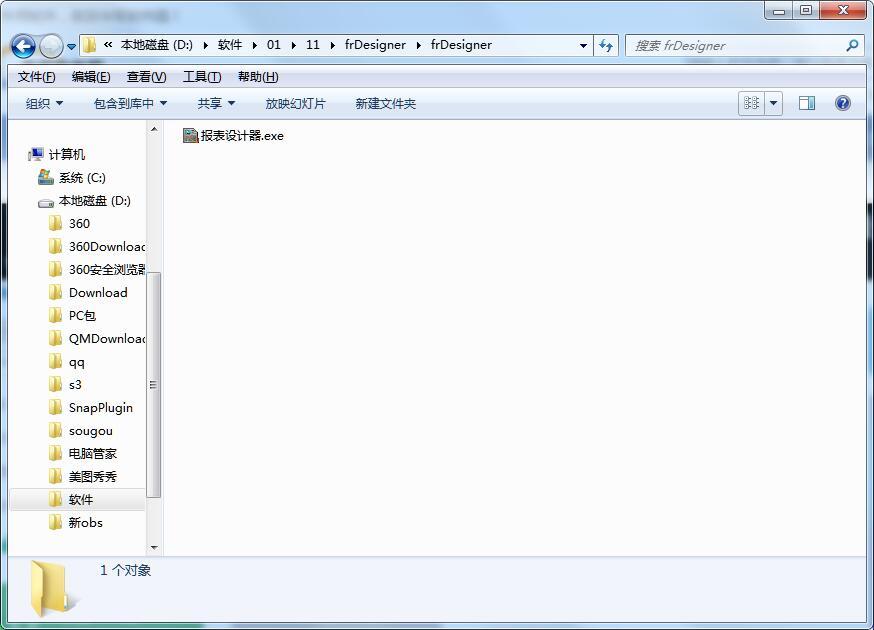Click 01 in the address breadcrumb

274,45
